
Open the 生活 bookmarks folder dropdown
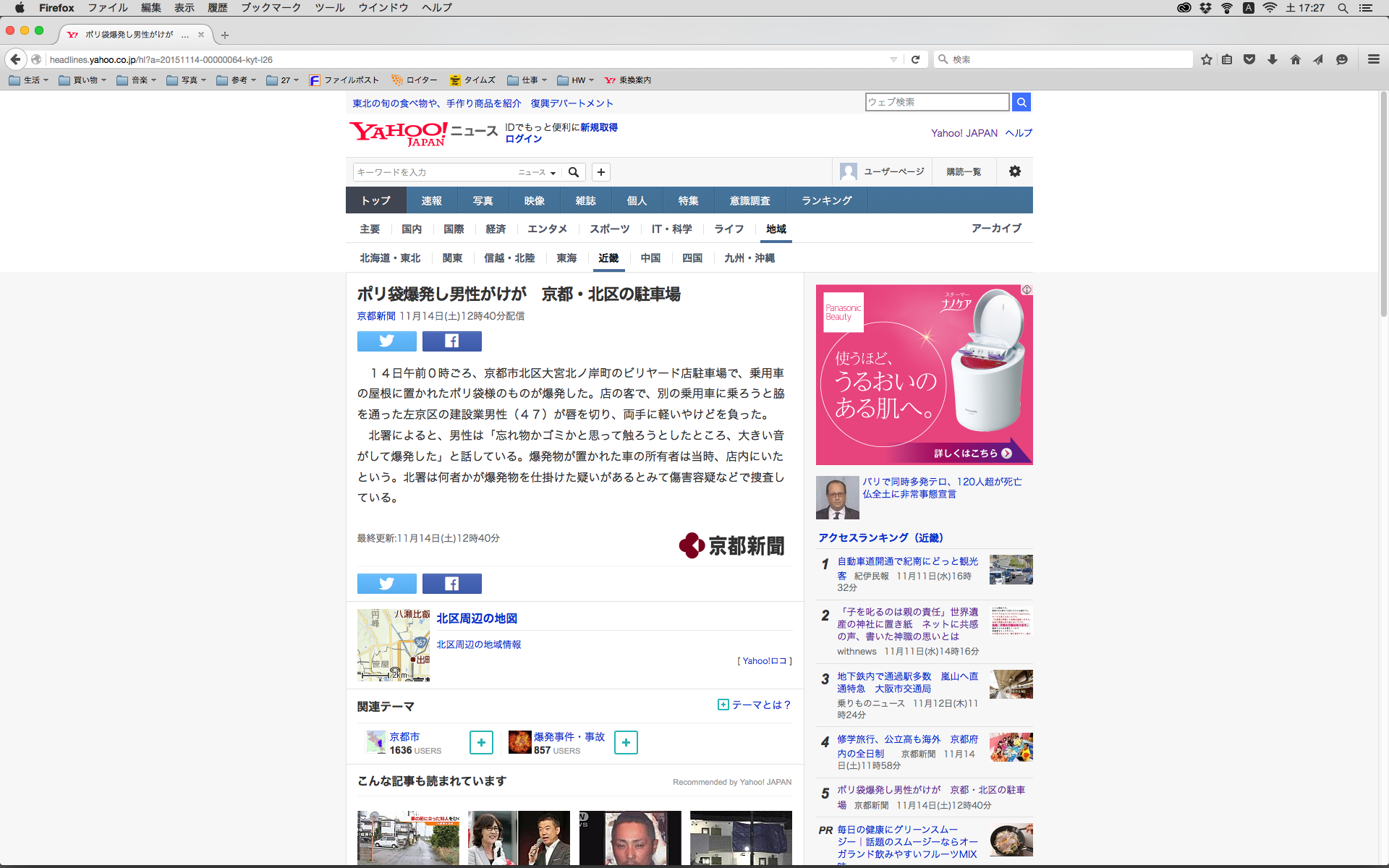pos(29,80)
